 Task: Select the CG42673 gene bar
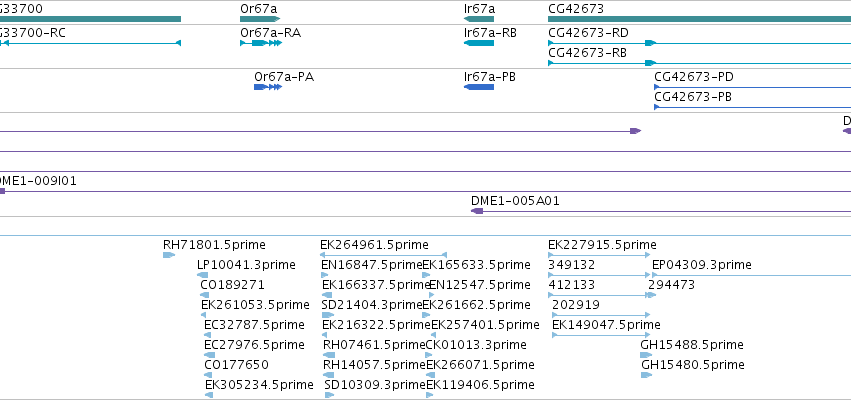point(700,19)
